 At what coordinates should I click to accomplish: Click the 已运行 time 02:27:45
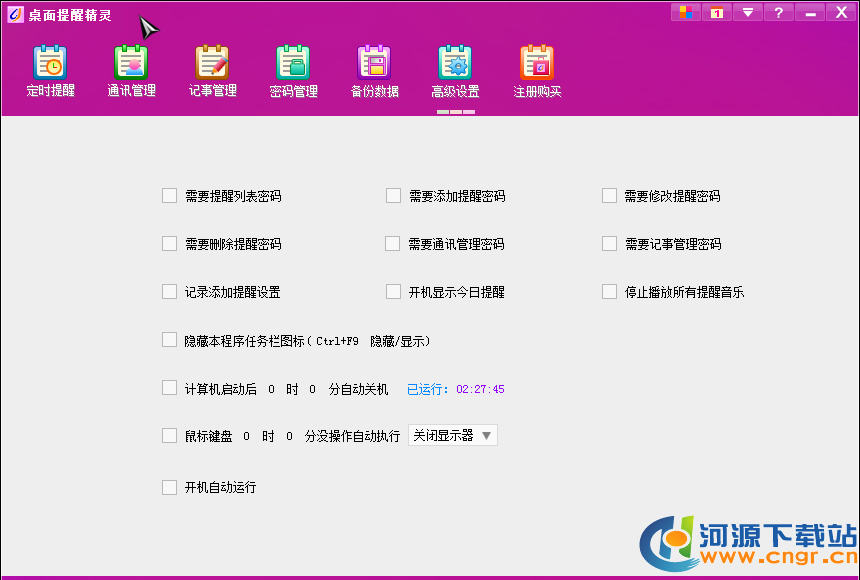click(480, 390)
